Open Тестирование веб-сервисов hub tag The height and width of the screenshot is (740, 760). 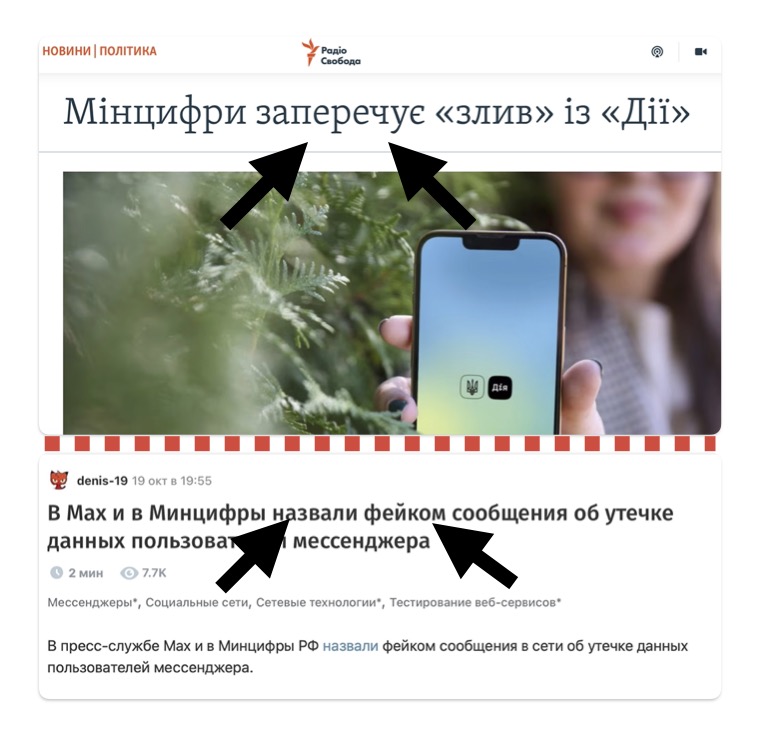(x=475, y=602)
